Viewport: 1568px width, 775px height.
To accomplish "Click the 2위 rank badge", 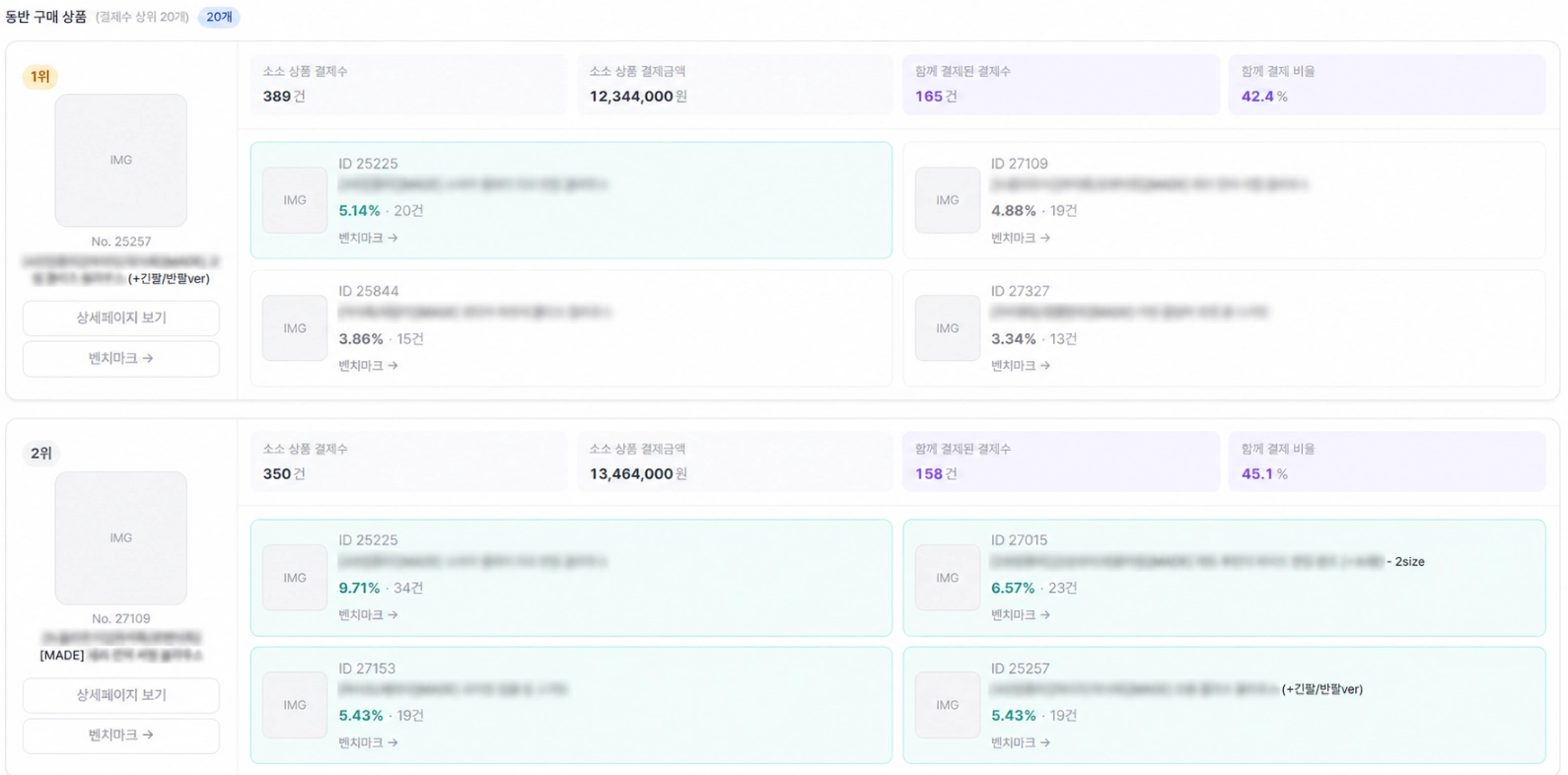I will [40, 454].
